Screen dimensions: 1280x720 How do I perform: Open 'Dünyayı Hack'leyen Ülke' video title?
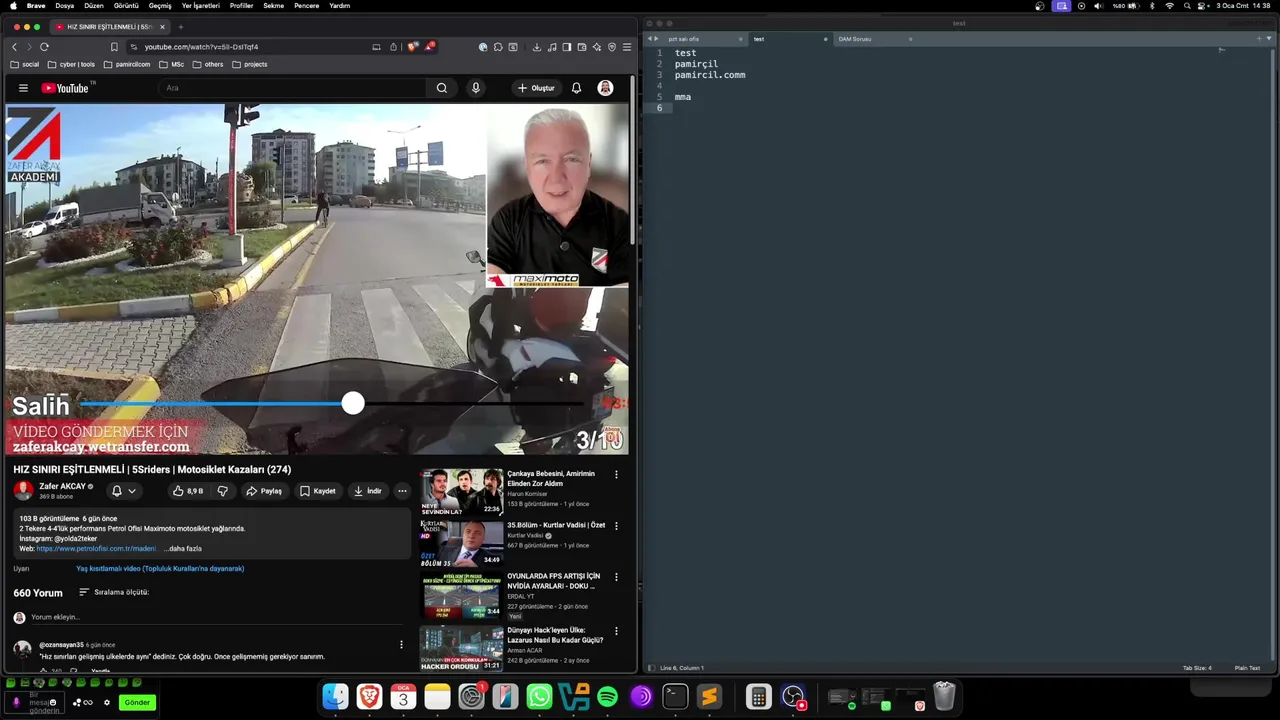tap(555, 635)
